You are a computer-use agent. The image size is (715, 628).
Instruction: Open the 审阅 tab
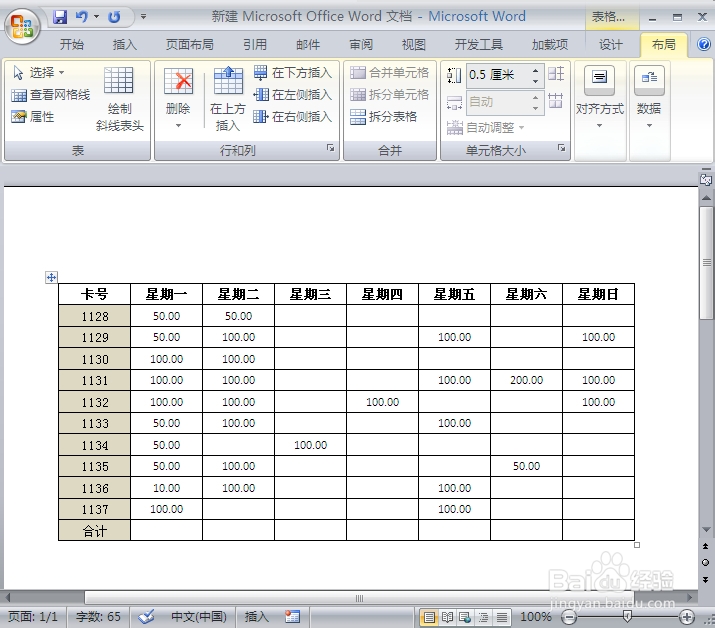pyautogui.click(x=361, y=45)
